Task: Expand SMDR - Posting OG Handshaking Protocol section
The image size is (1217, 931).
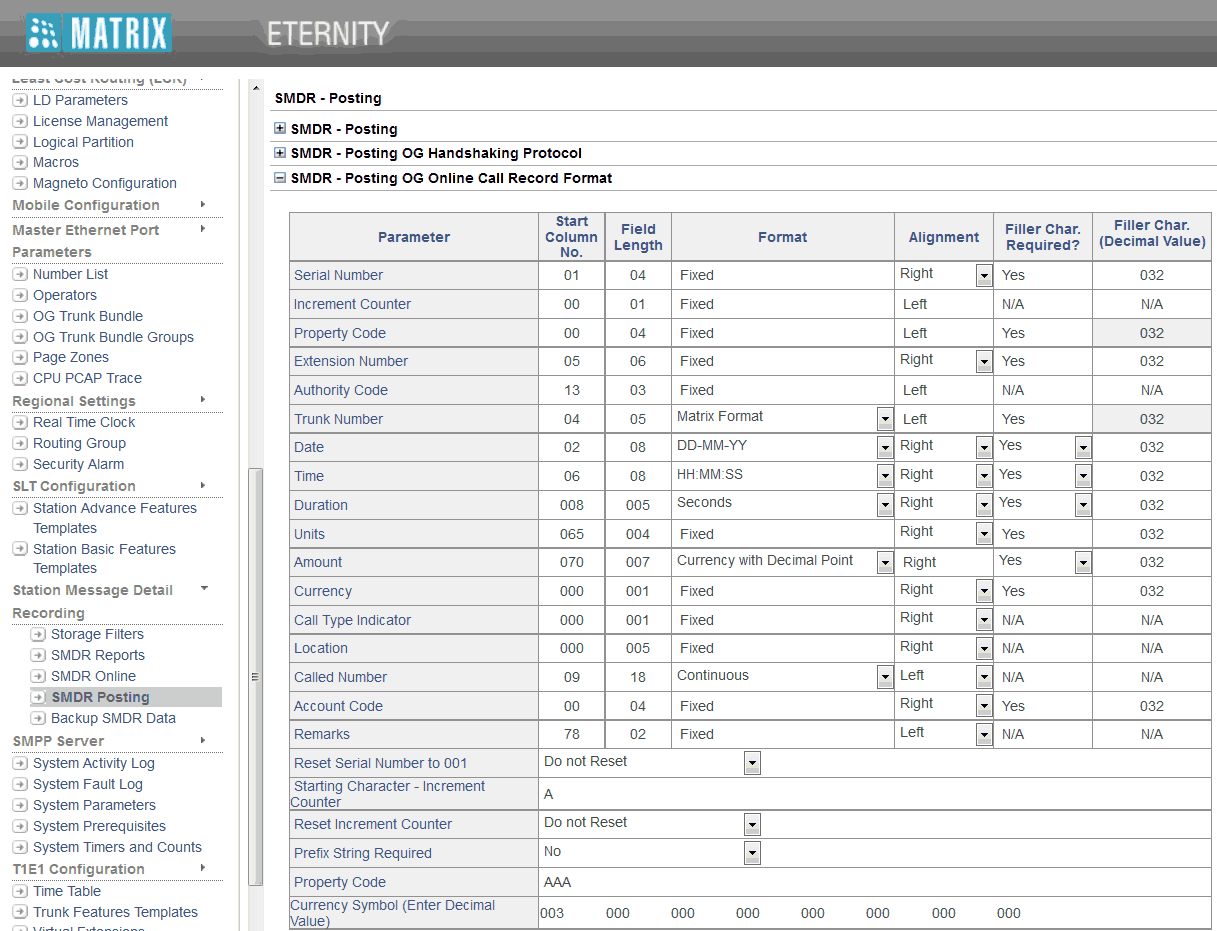Action: tap(280, 152)
